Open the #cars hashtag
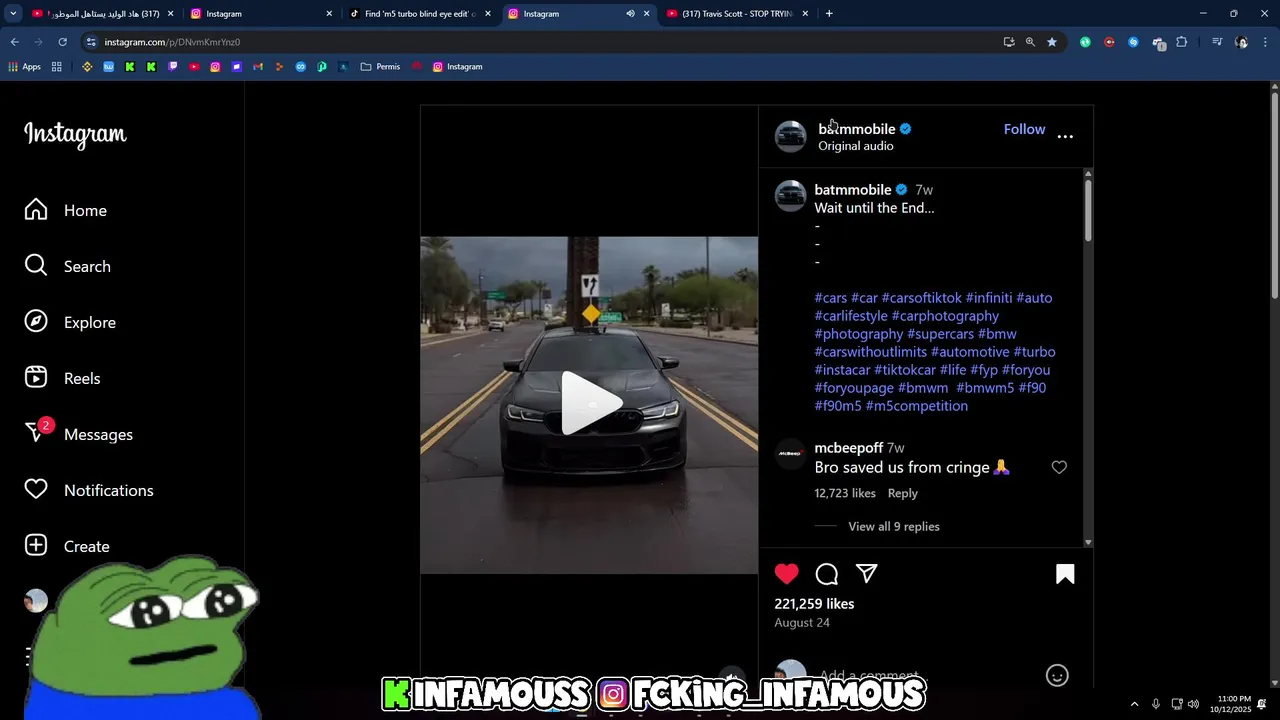This screenshot has width=1280, height=720. tap(831, 298)
